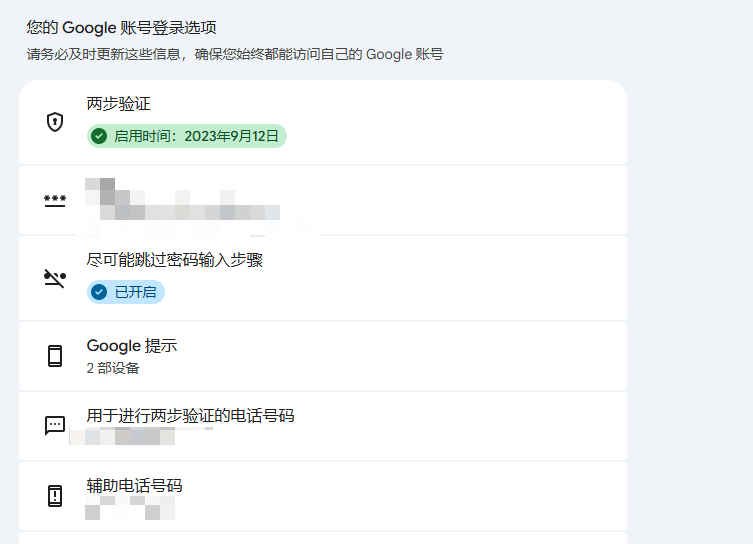Click the green checkmark in the 启用时间 badge
This screenshot has width=753, height=544.
[x=99, y=136]
